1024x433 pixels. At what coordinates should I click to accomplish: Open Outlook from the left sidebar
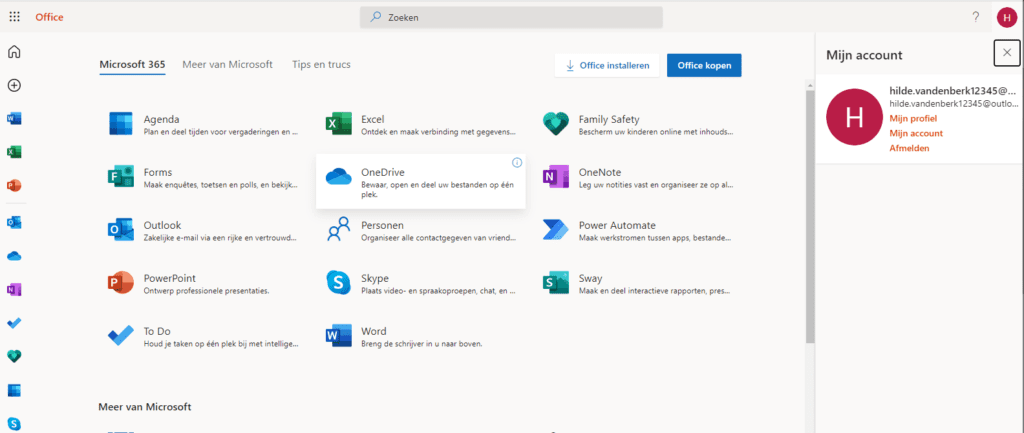pyautogui.click(x=14, y=223)
